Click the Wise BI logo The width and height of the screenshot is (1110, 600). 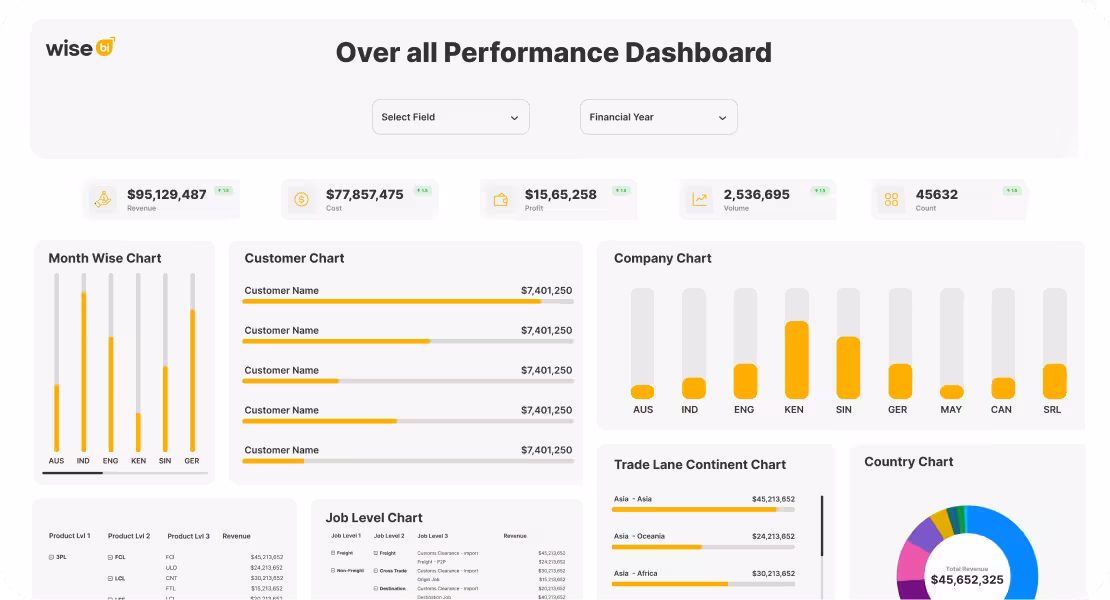pyautogui.click(x=80, y=48)
